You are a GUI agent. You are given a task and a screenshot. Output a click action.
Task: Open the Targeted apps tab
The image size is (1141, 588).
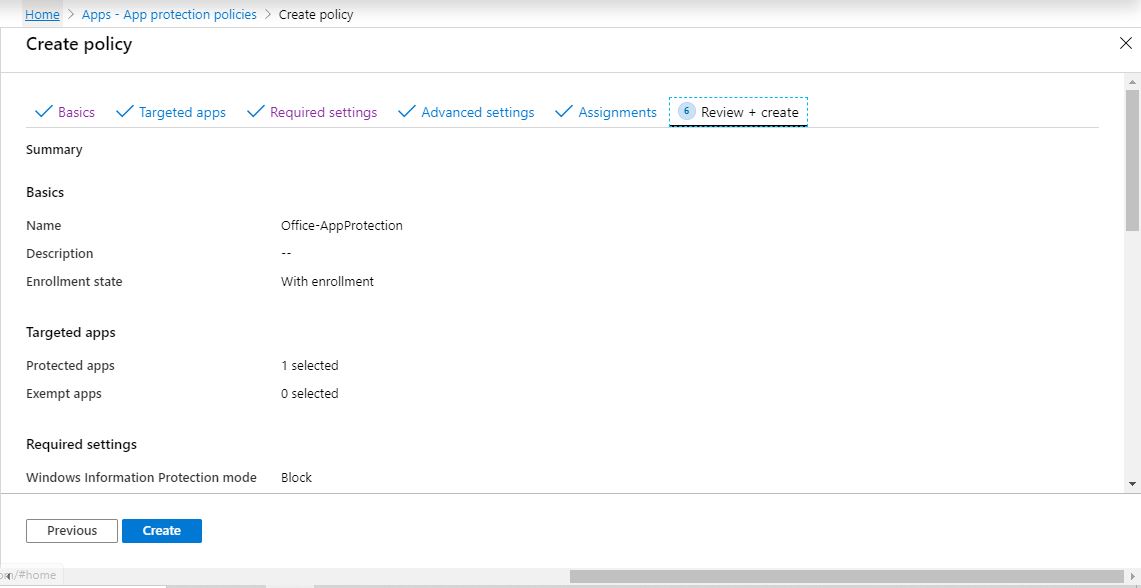[x=182, y=112]
